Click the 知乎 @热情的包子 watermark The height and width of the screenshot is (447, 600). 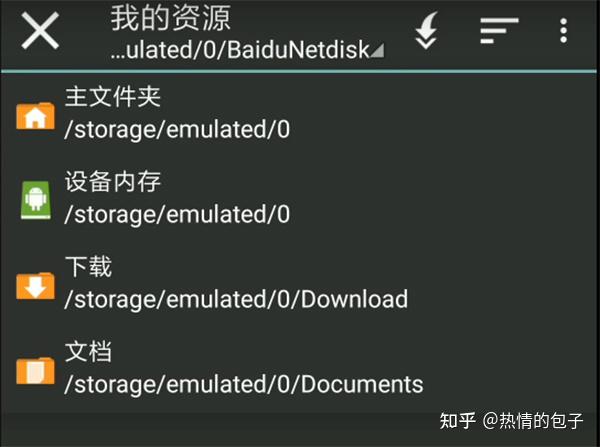click(511, 421)
